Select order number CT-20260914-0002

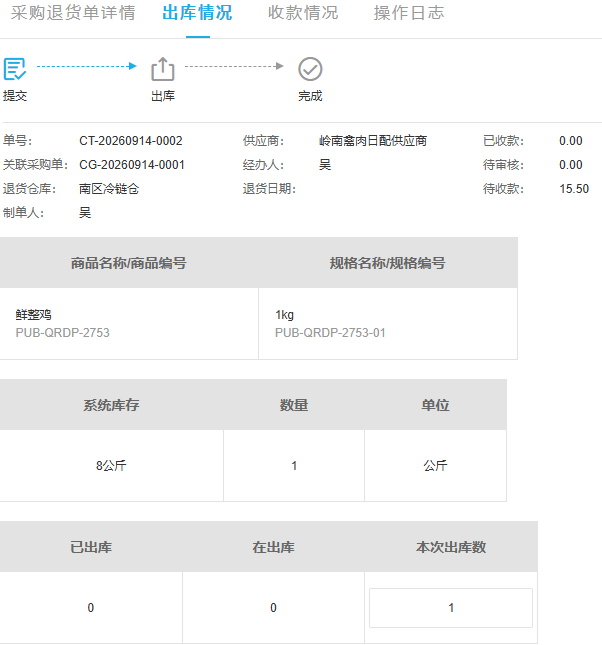(x=131, y=141)
